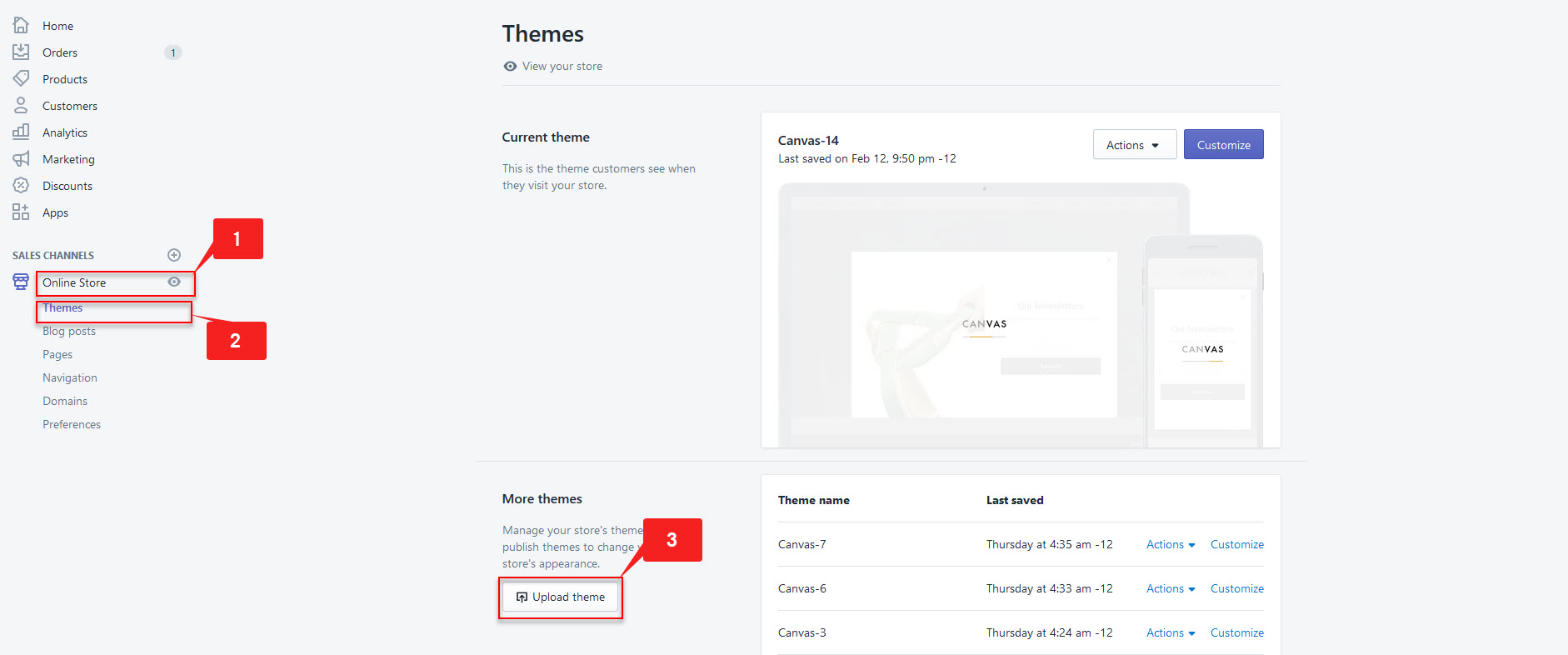Click the Discounts badge icon

pyautogui.click(x=21, y=185)
